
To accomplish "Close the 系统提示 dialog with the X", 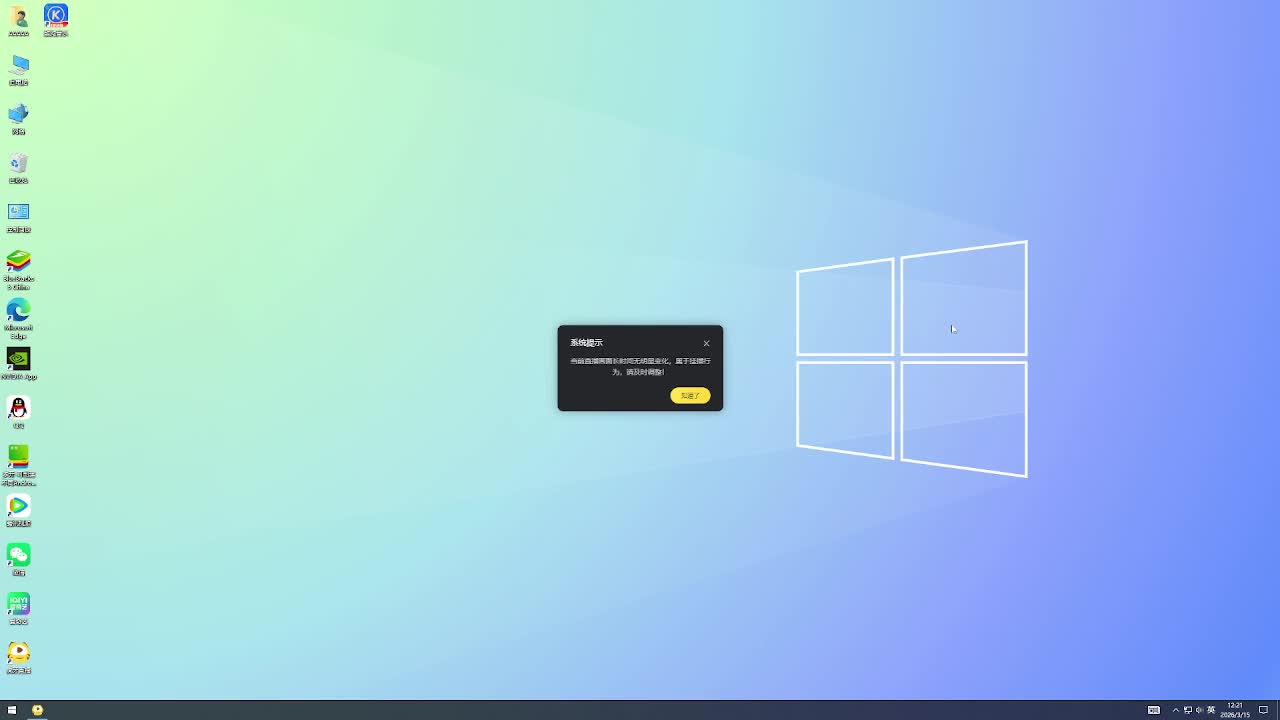I will 706,343.
